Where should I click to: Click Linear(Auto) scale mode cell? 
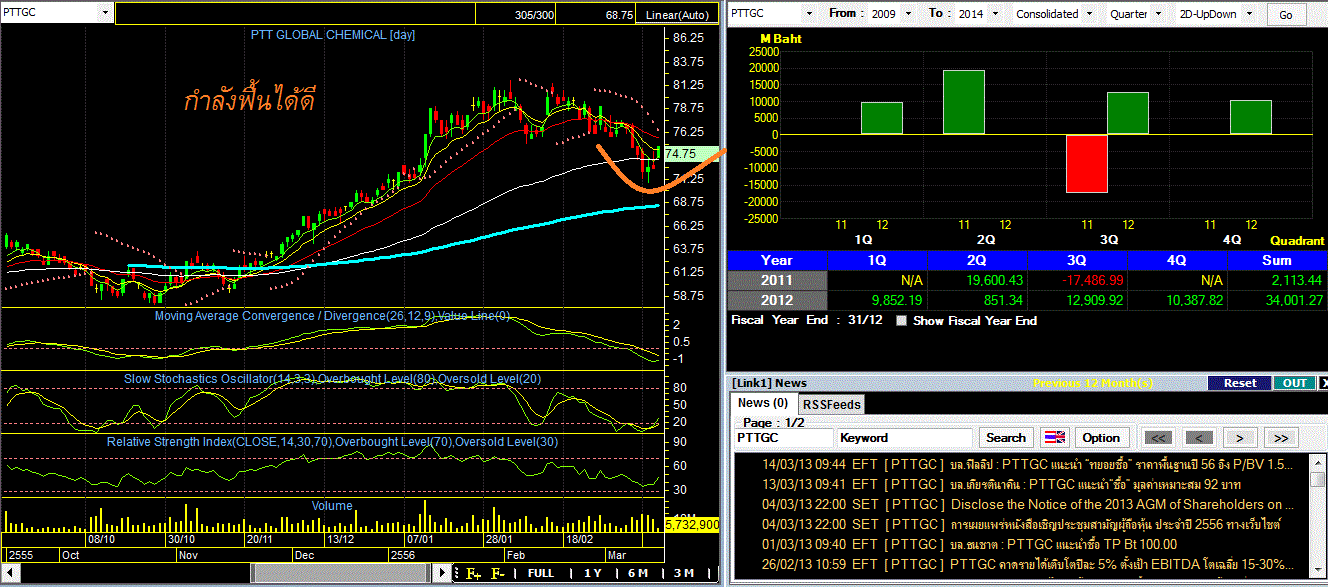click(x=677, y=15)
